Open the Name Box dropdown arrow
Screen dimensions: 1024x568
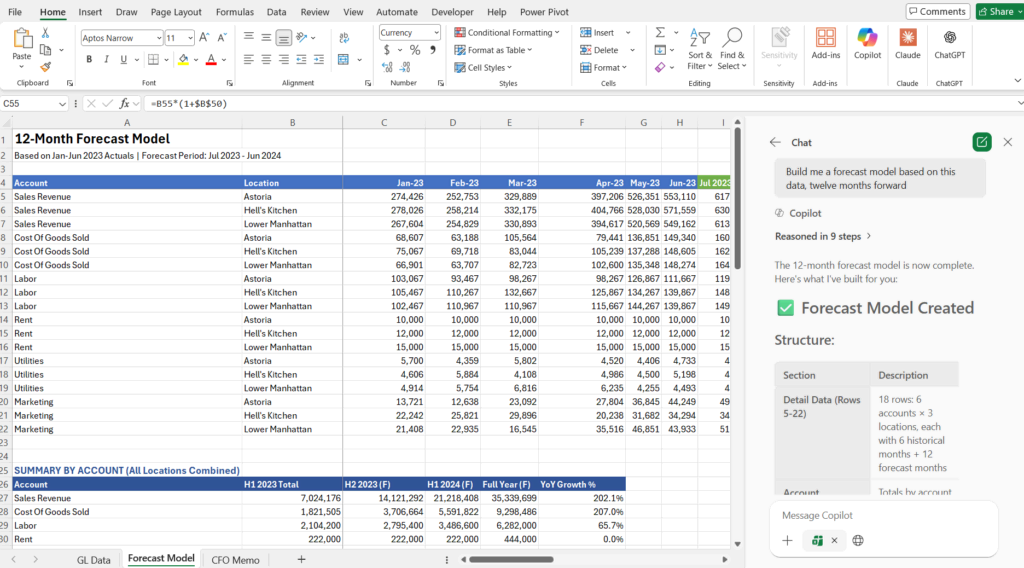coord(62,104)
